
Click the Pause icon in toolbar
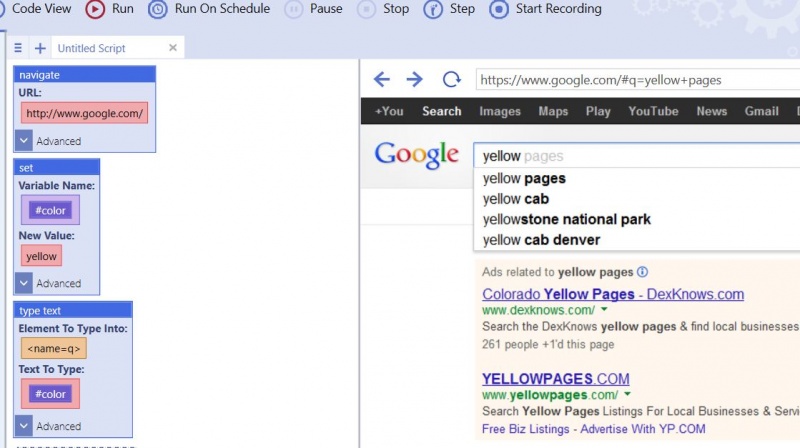pos(293,9)
